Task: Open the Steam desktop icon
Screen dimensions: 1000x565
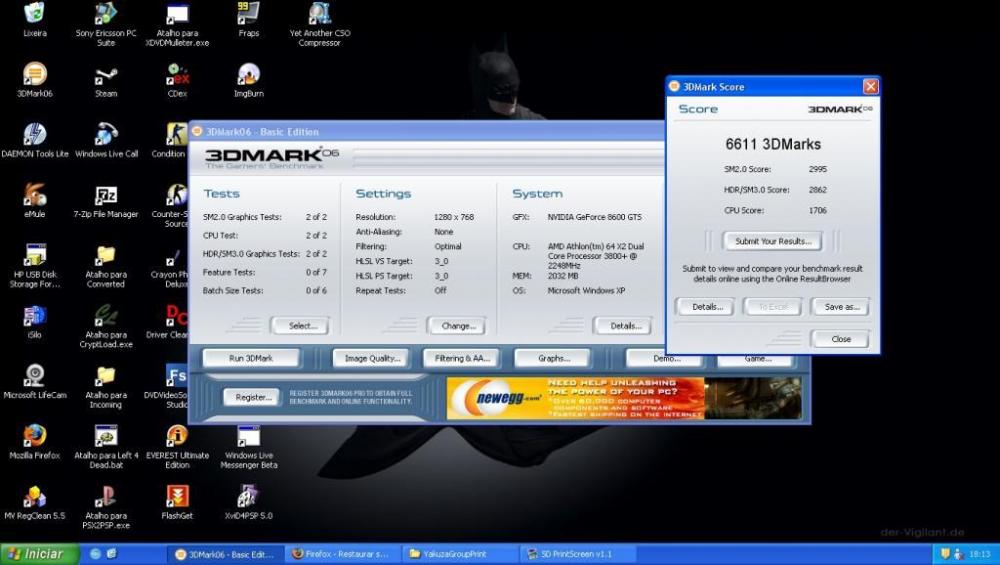Action: point(106,77)
